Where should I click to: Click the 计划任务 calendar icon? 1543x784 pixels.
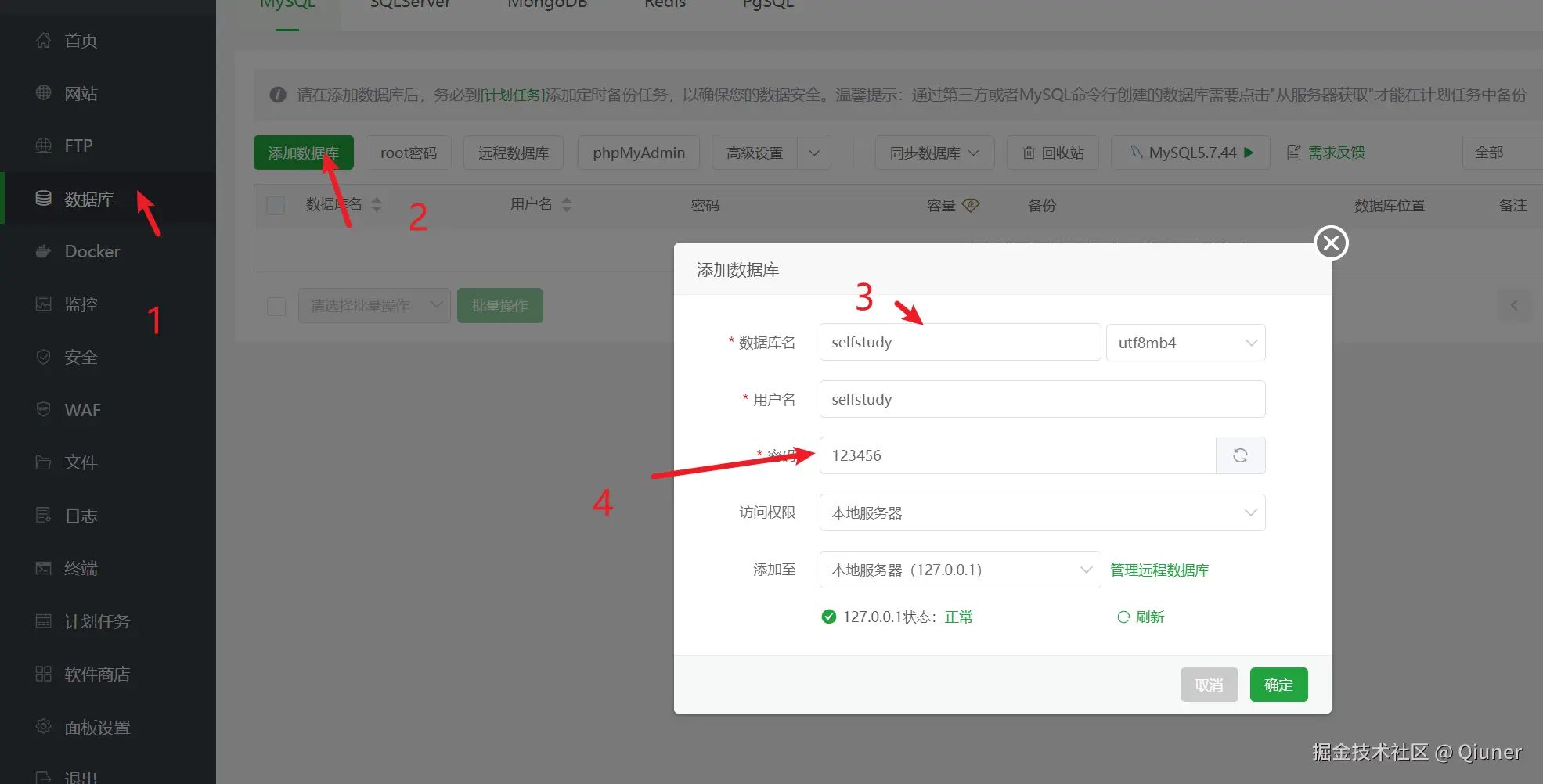coord(44,620)
